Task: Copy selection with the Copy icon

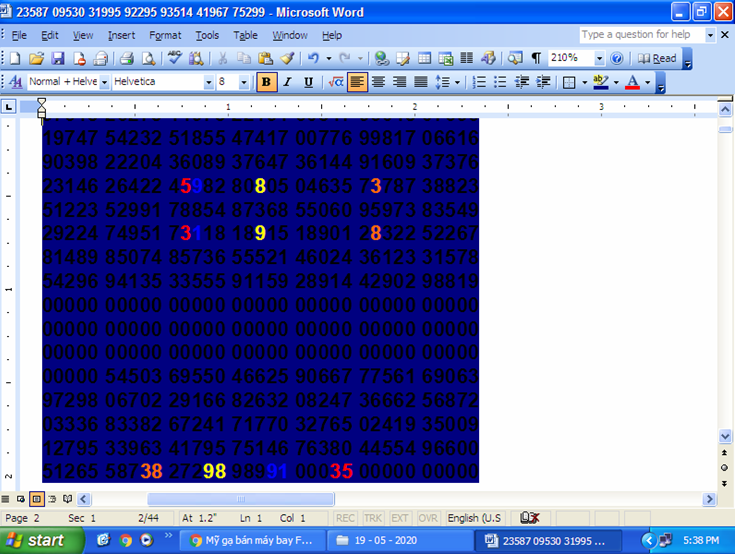Action: pos(243,59)
